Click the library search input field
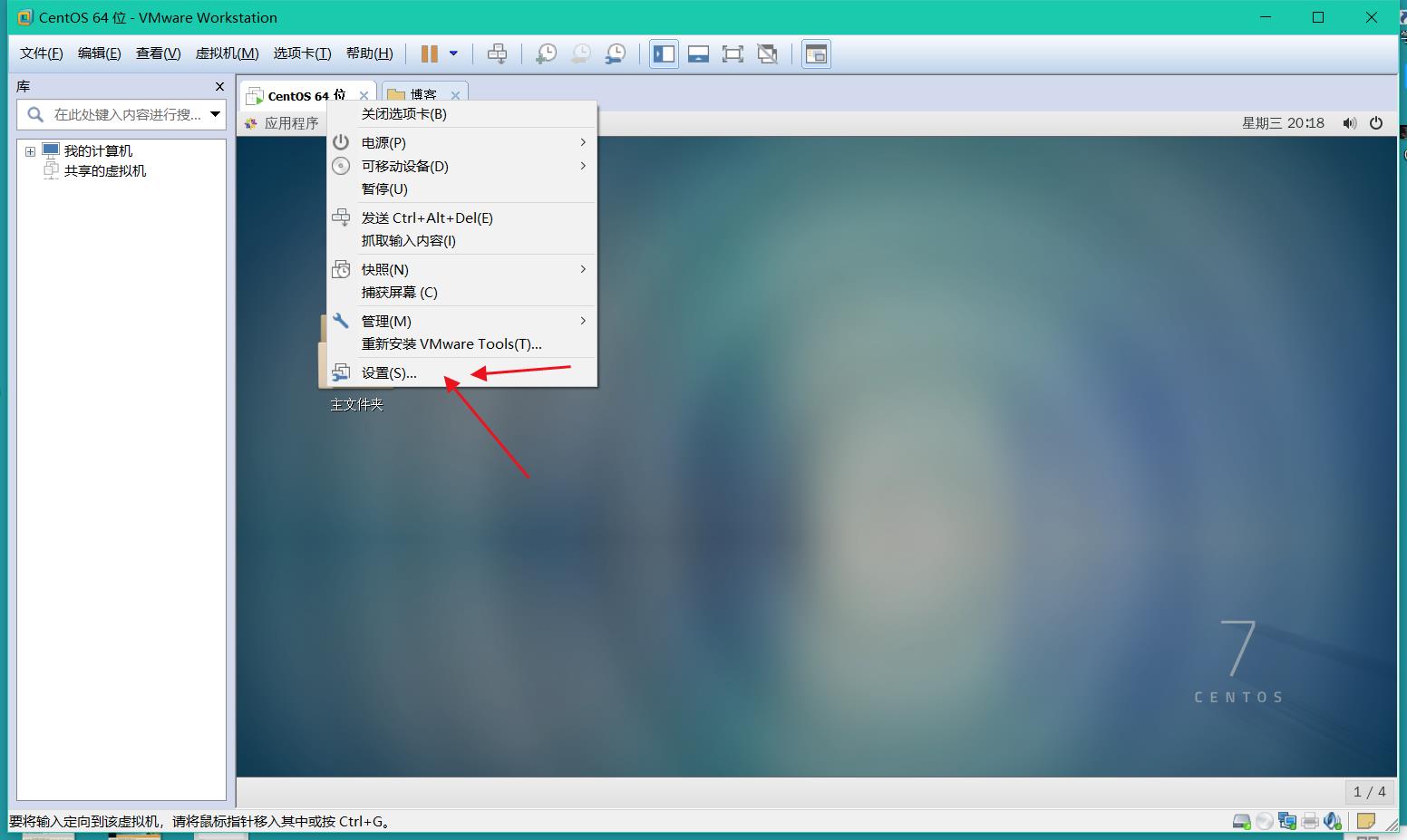The width and height of the screenshot is (1407, 840). point(121,114)
